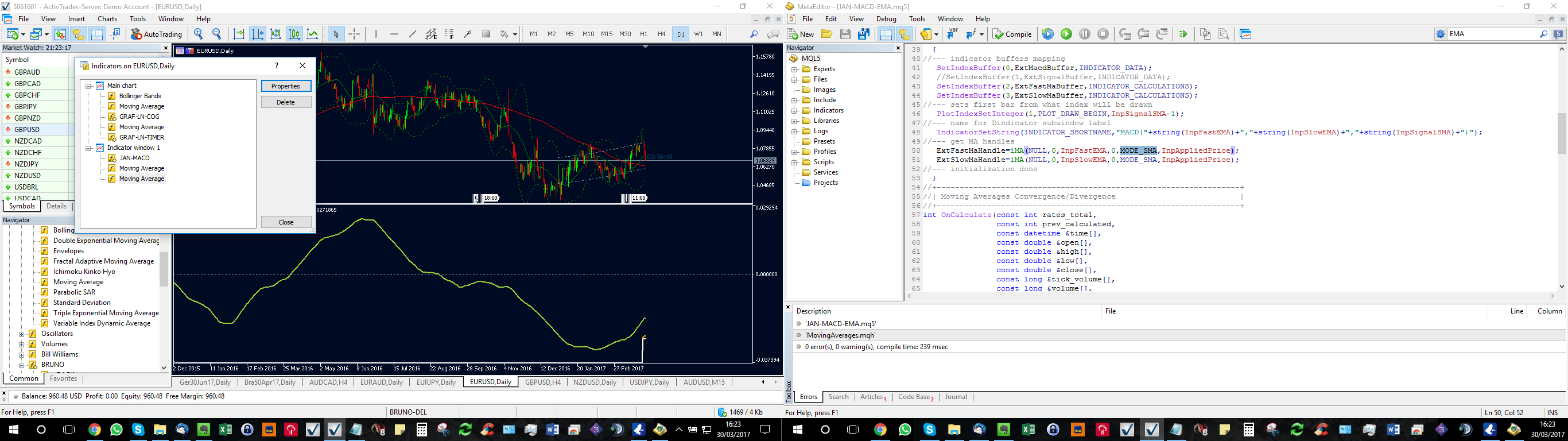Pick the Fibonacci retracement tool
The height and width of the screenshot is (441, 1568).
tap(449, 34)
